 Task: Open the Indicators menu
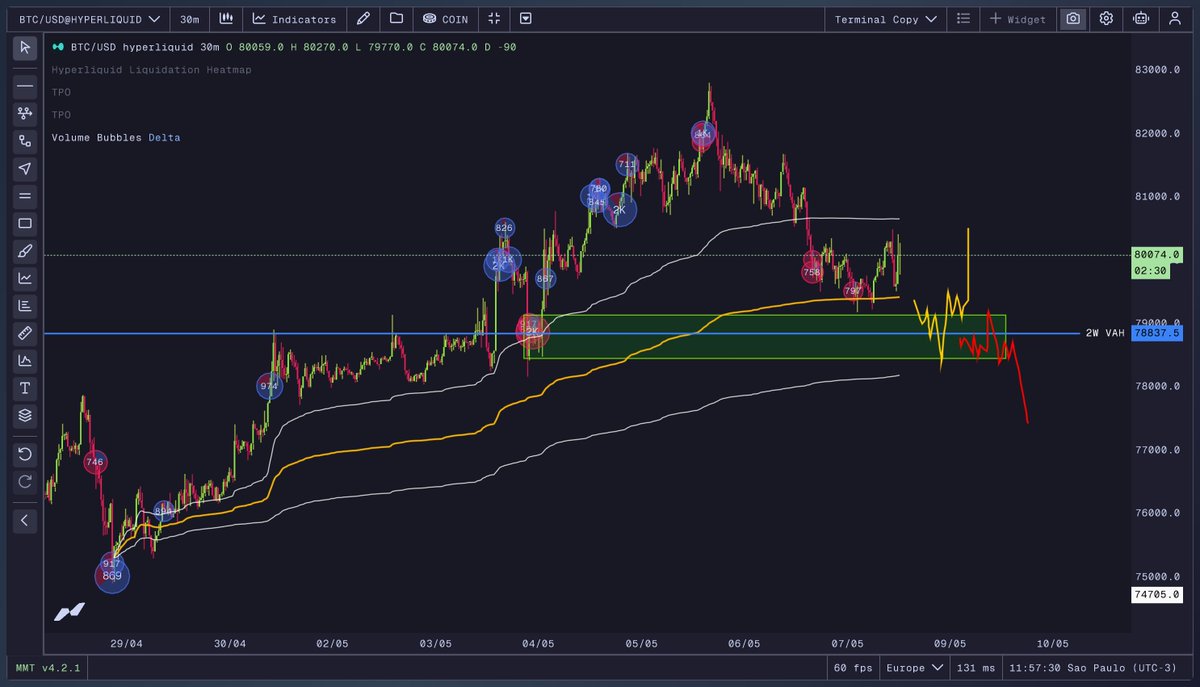pos(294,19)
